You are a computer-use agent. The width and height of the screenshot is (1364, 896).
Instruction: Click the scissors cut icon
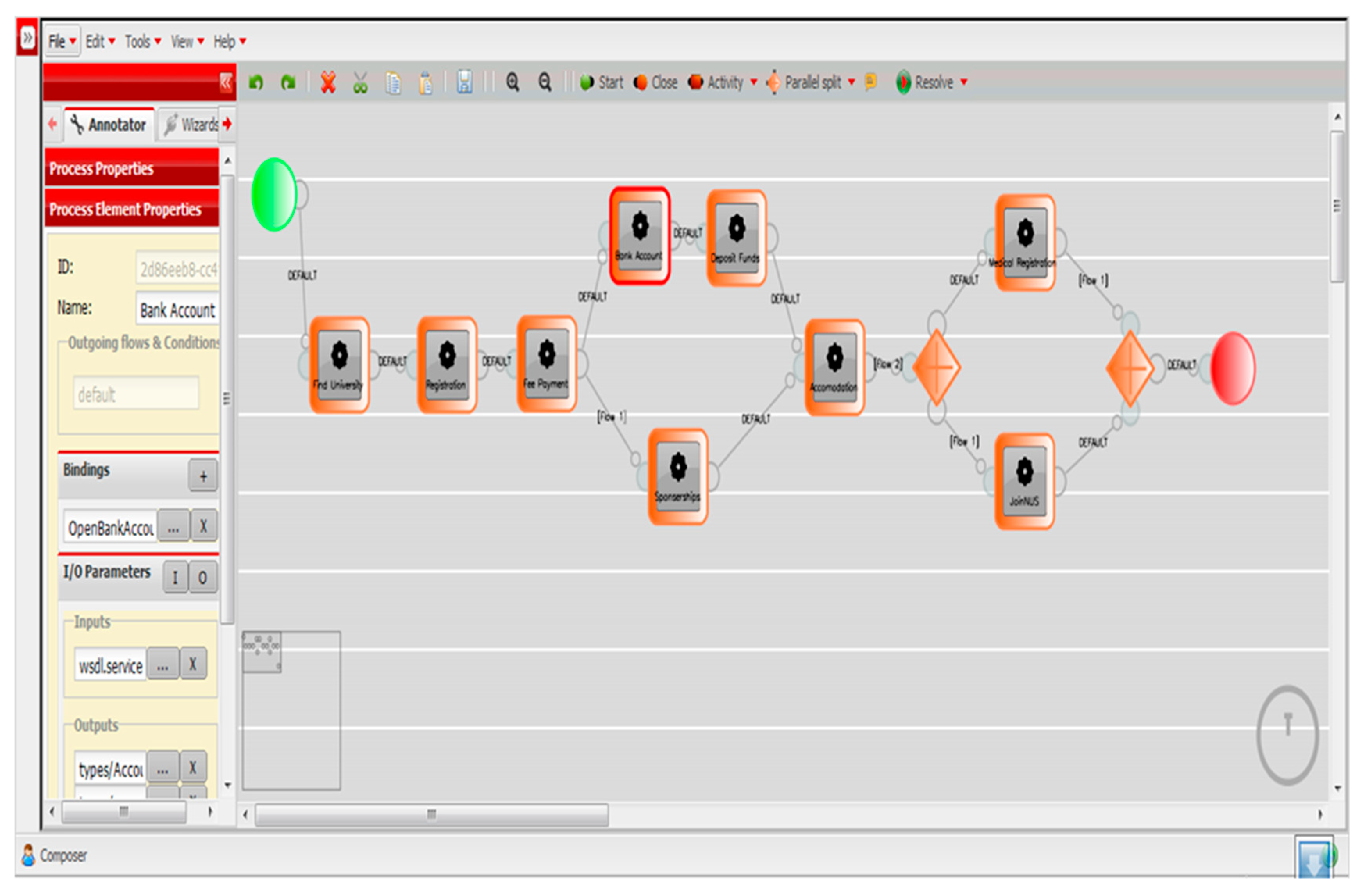(x=360, y=83)
